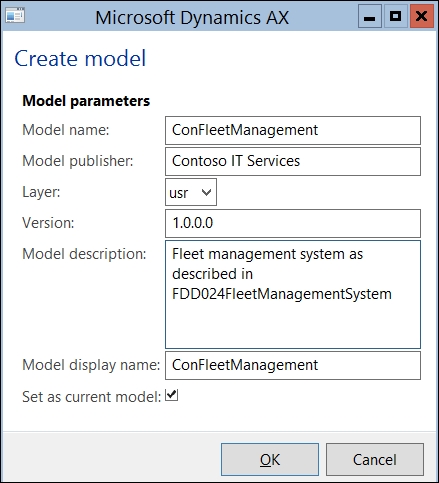Screen dimensions: 439x483
Task: Maximize the Microsoft Dynamics AX dialog
Action: (x=396, y=16)
